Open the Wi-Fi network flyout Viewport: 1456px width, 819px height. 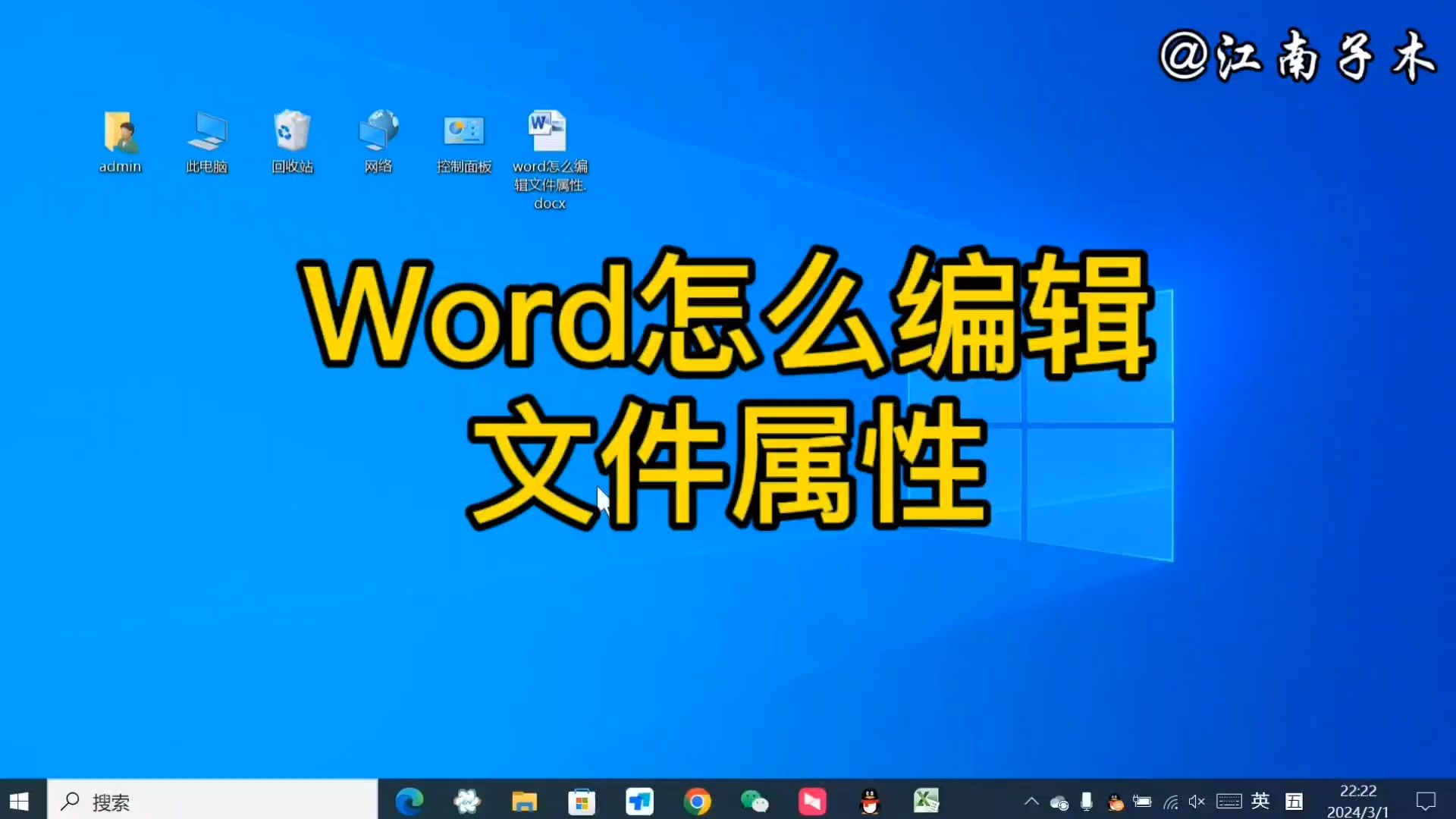pos(1172,801)
